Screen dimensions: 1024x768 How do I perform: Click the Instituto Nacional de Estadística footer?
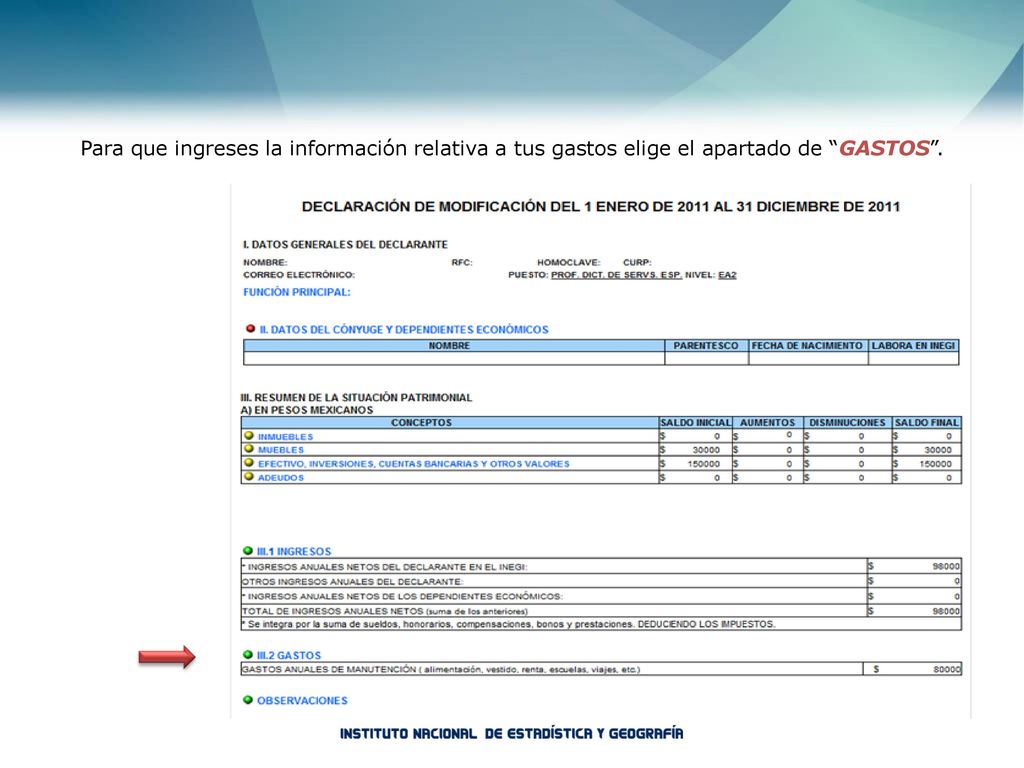tap(511, 733)
